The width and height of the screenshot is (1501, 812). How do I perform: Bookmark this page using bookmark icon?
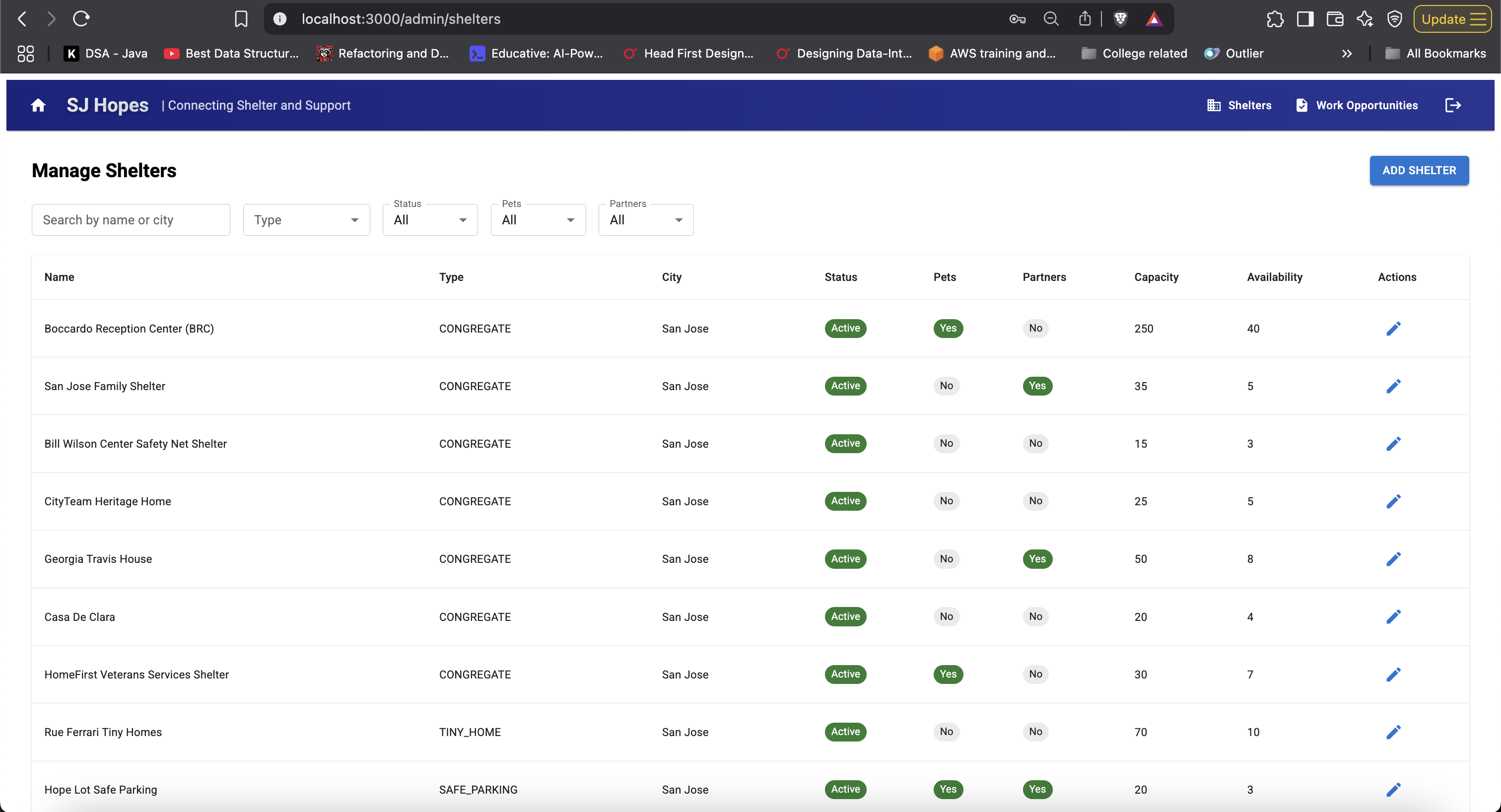tap(241, 19)
